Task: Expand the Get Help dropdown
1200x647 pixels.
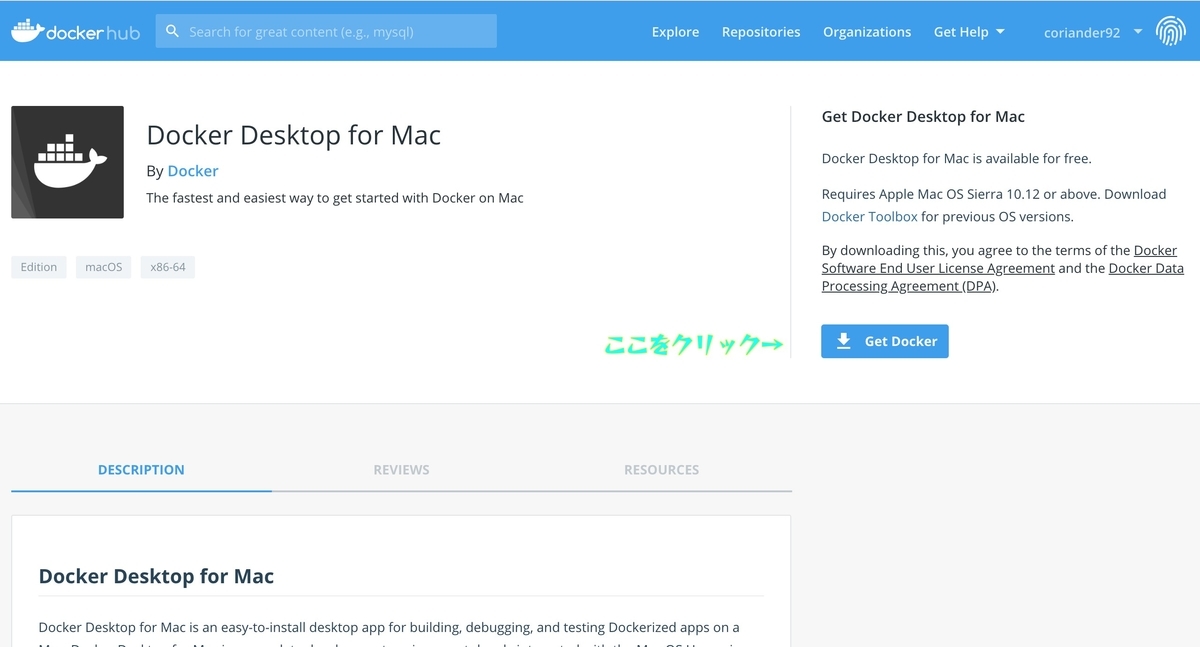Action: [969, 32]
